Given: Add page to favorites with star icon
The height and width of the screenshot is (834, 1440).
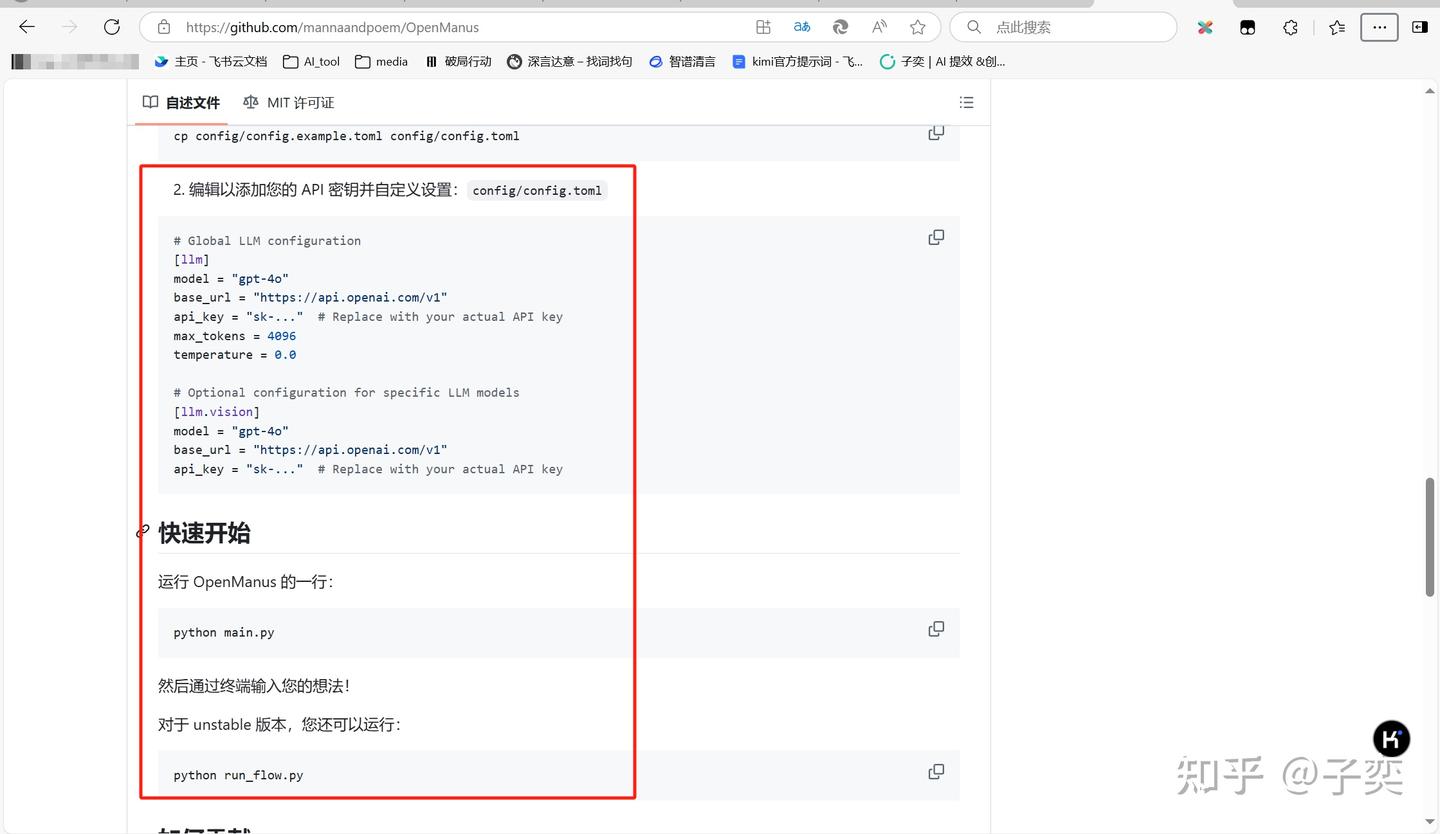Looking at the screenshot, I should pyautogui.click(x=917, y=27).
